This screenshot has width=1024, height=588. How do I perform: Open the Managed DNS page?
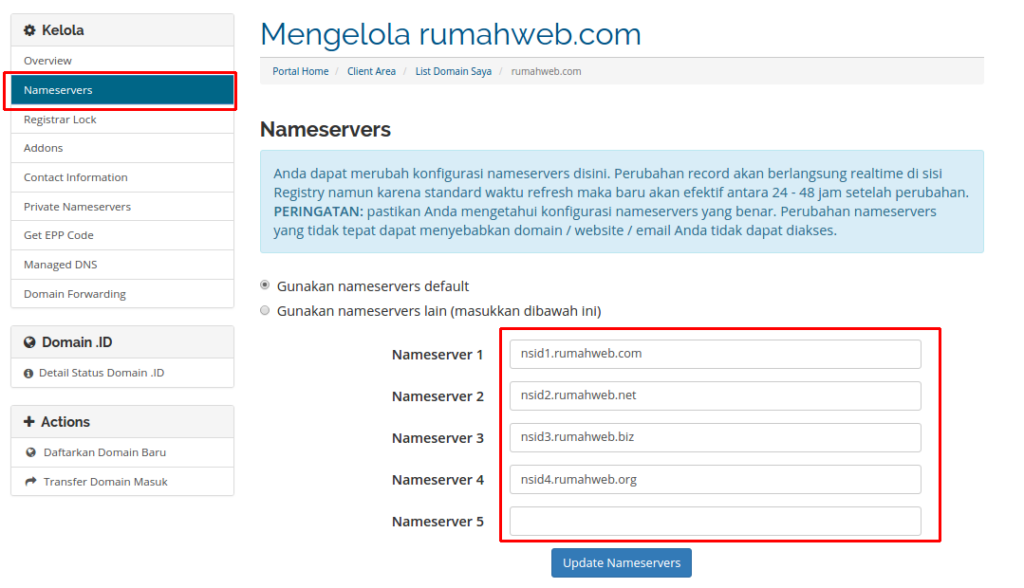122,264
